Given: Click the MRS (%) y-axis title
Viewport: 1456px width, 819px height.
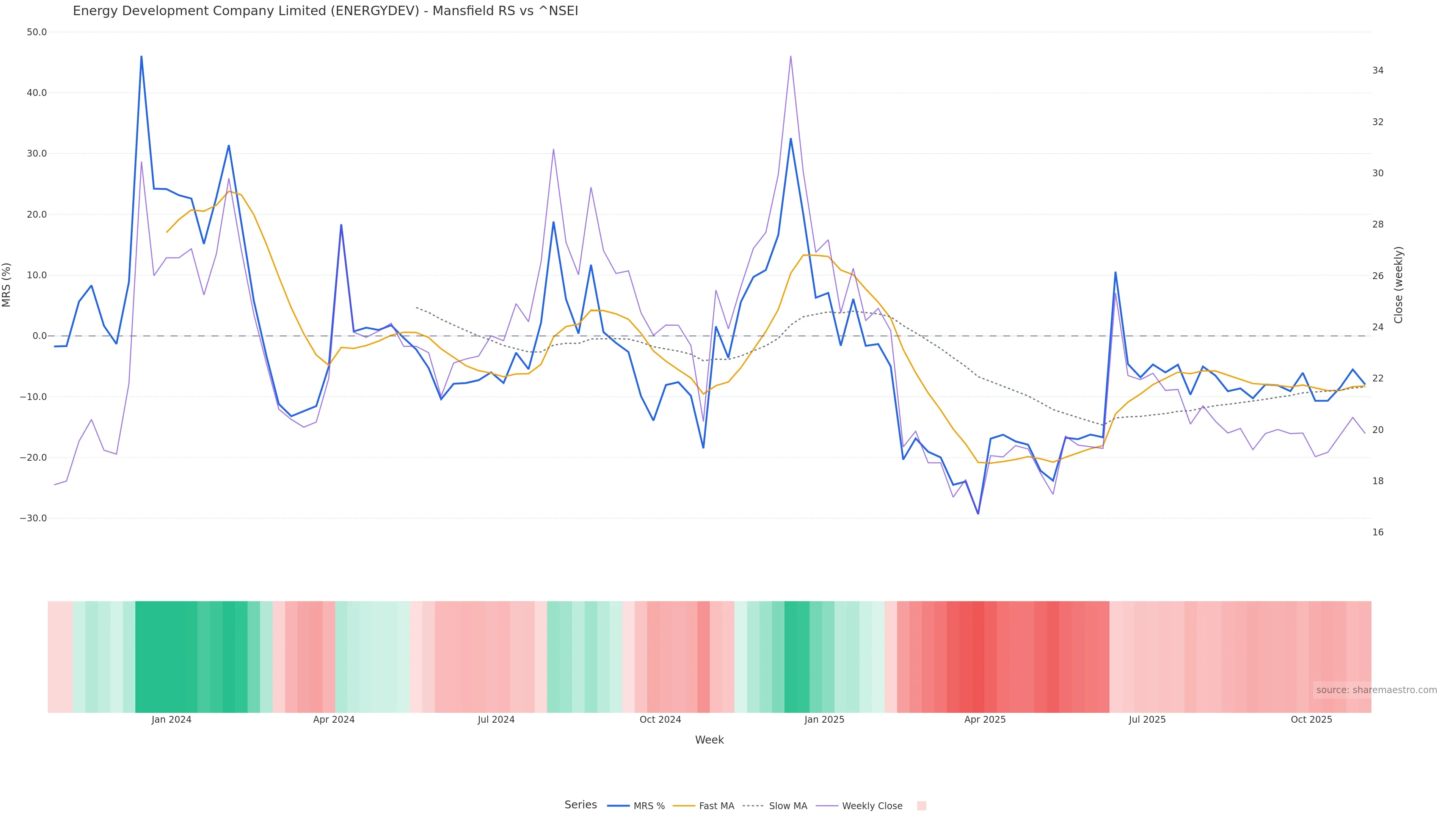Looking at the screenshot, I should [7, 285].
